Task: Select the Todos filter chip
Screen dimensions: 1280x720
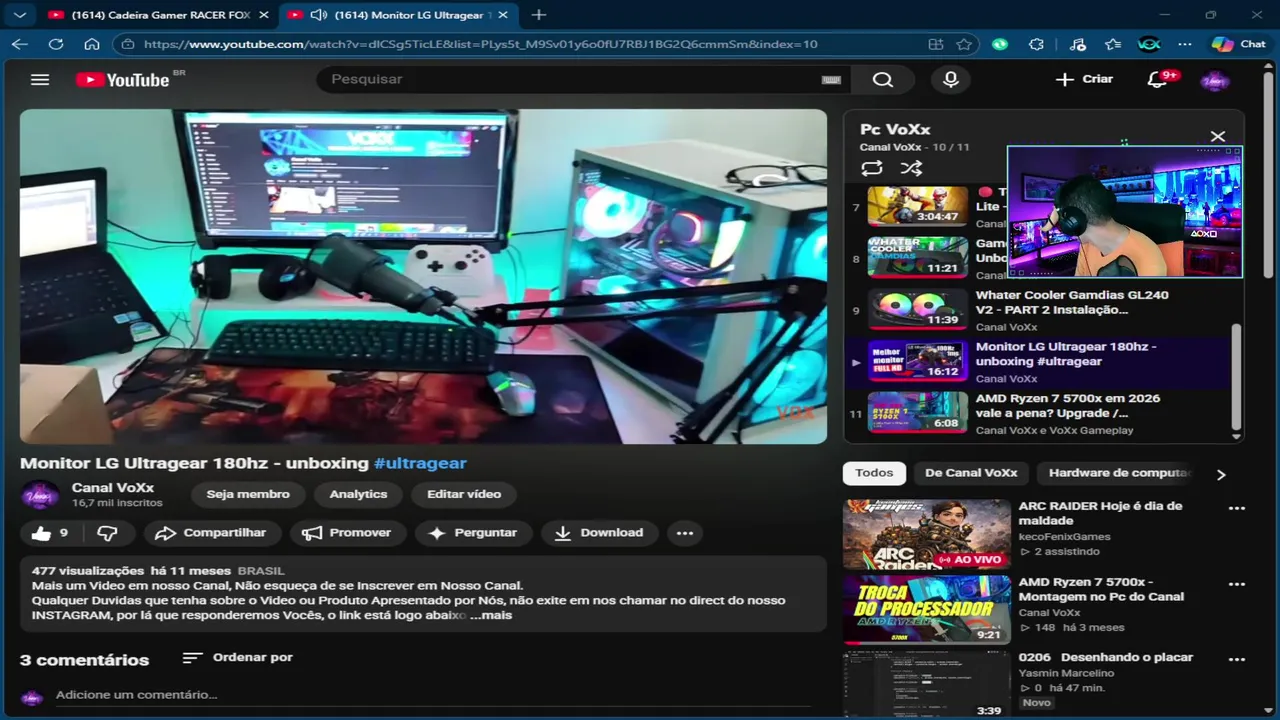Action: [x=874, y=473]
